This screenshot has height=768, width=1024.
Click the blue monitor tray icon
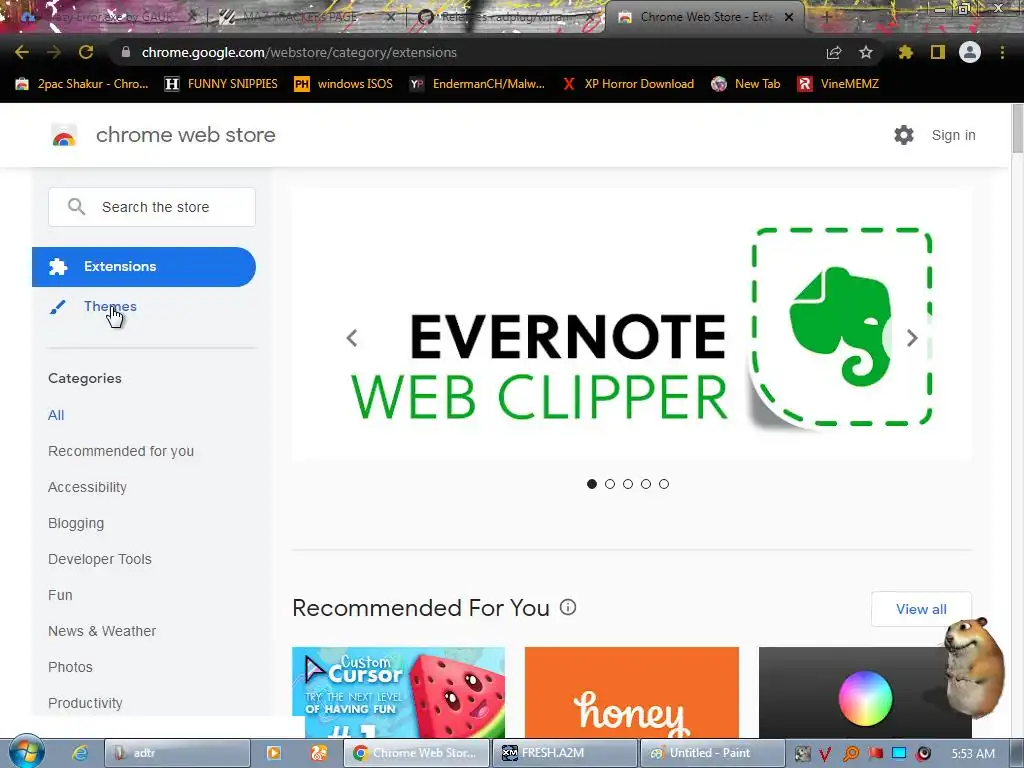[x=899, y=754]
